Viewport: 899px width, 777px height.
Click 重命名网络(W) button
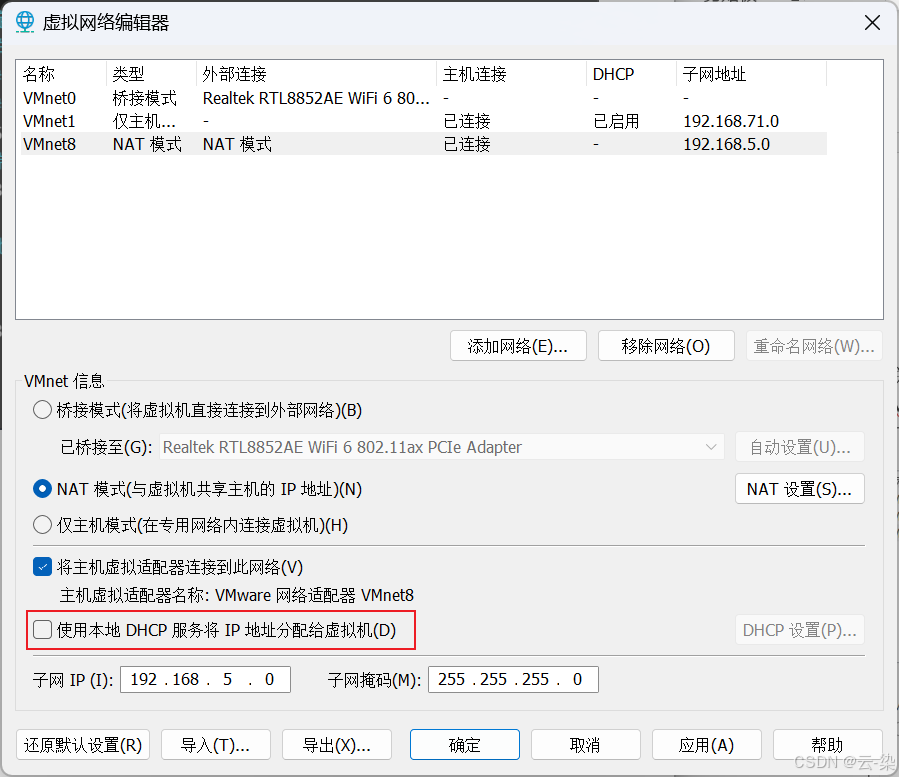(814, 346)
